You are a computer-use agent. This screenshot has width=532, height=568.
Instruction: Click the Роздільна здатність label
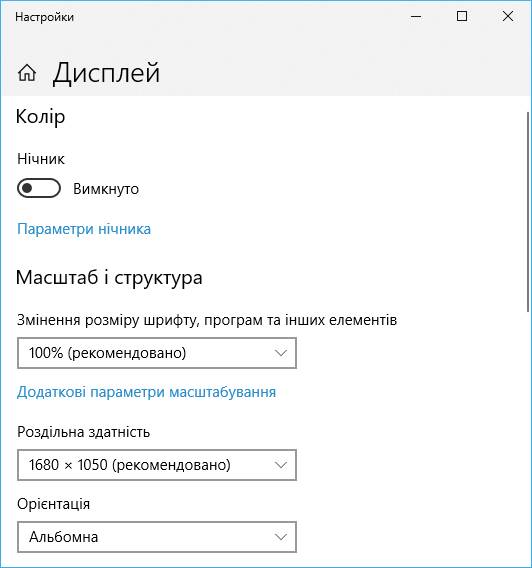click(83, 432)
